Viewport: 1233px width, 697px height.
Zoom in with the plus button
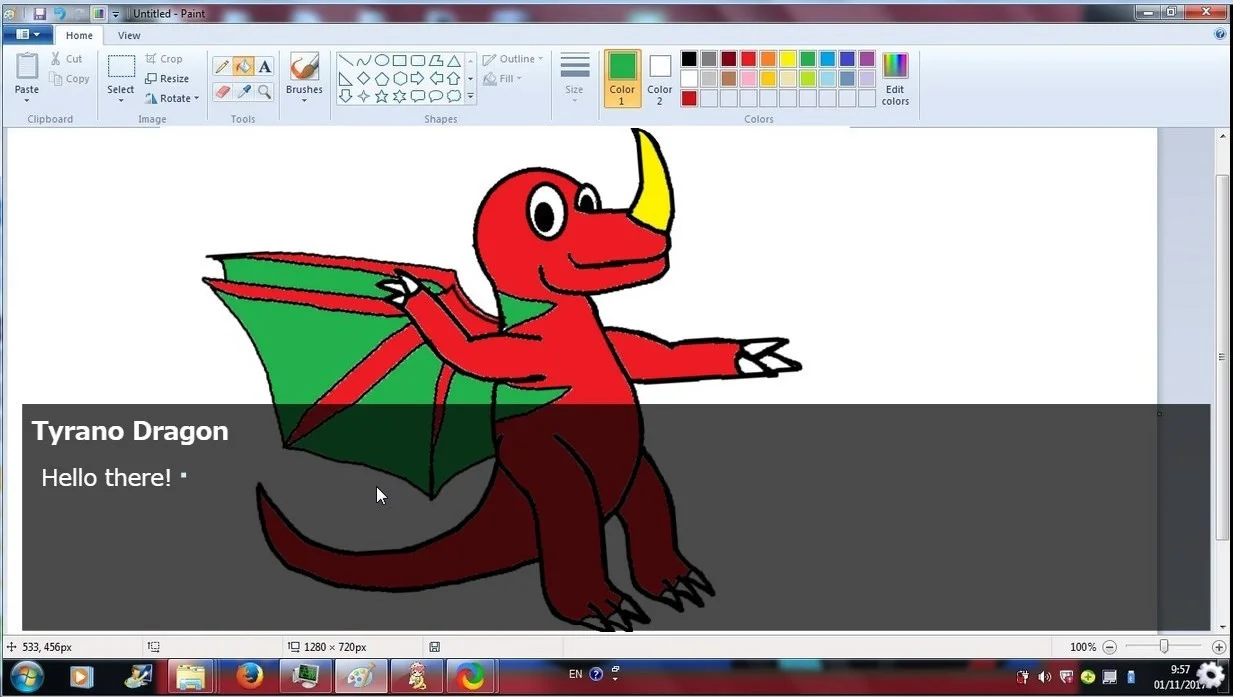click(x=1218, y=647)
